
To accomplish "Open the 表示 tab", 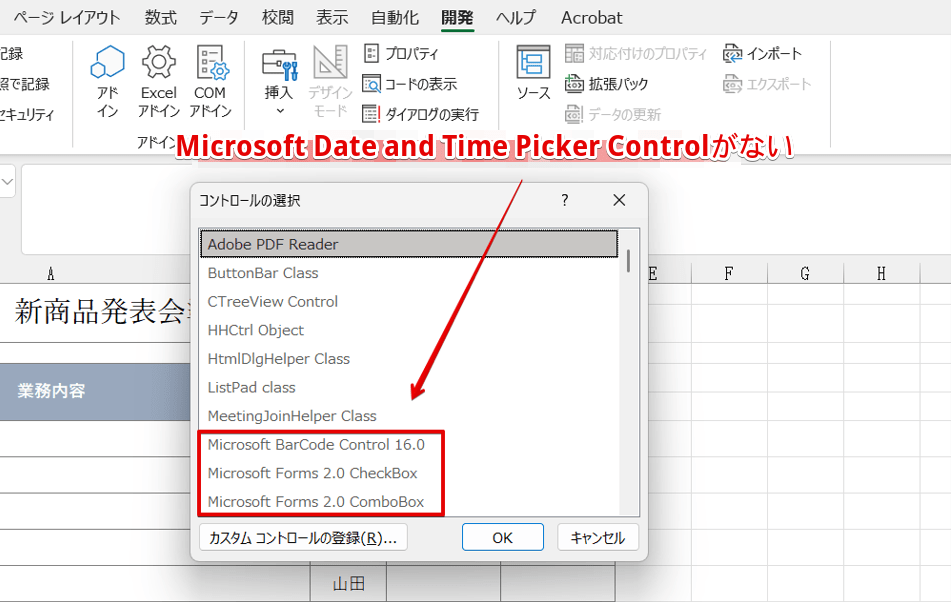I will 332,18.
